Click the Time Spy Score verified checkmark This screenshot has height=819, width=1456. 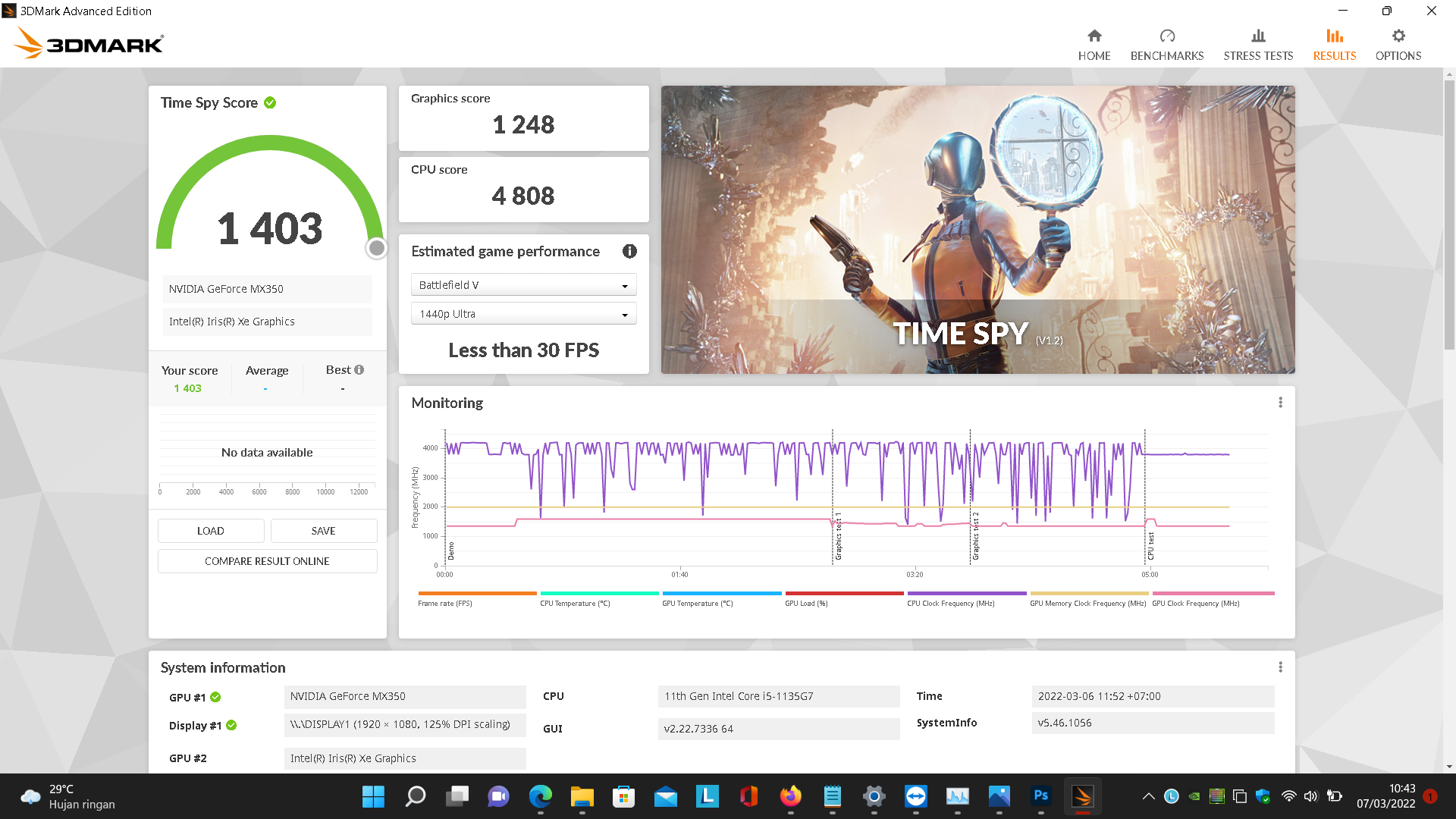click(x=270, y=102)
